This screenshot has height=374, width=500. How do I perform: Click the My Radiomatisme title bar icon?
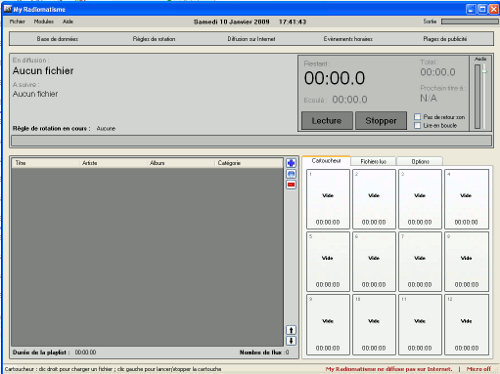pyautogui.click(x=8, y=9)
